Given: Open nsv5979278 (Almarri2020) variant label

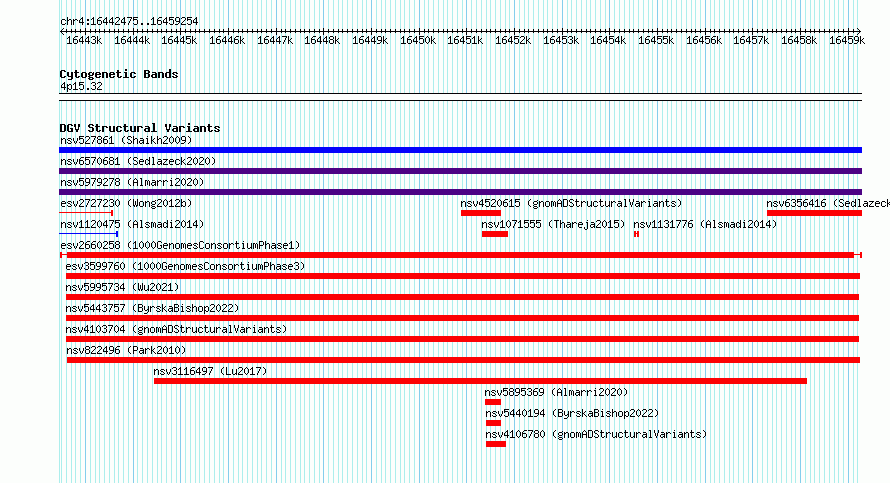Looking at the screenshot, I should (132, 182).
